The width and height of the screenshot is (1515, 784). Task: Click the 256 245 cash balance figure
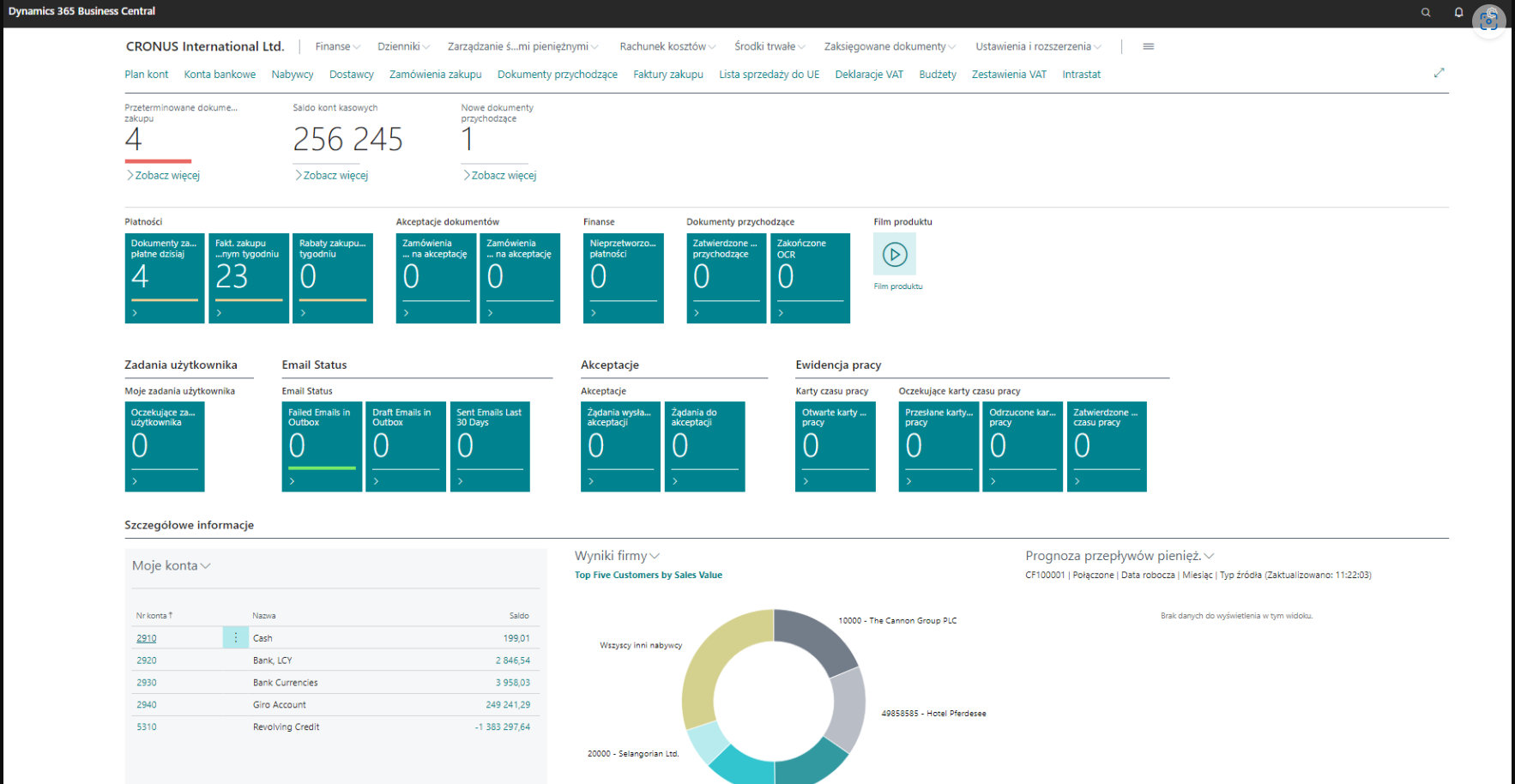coord(347,139)
